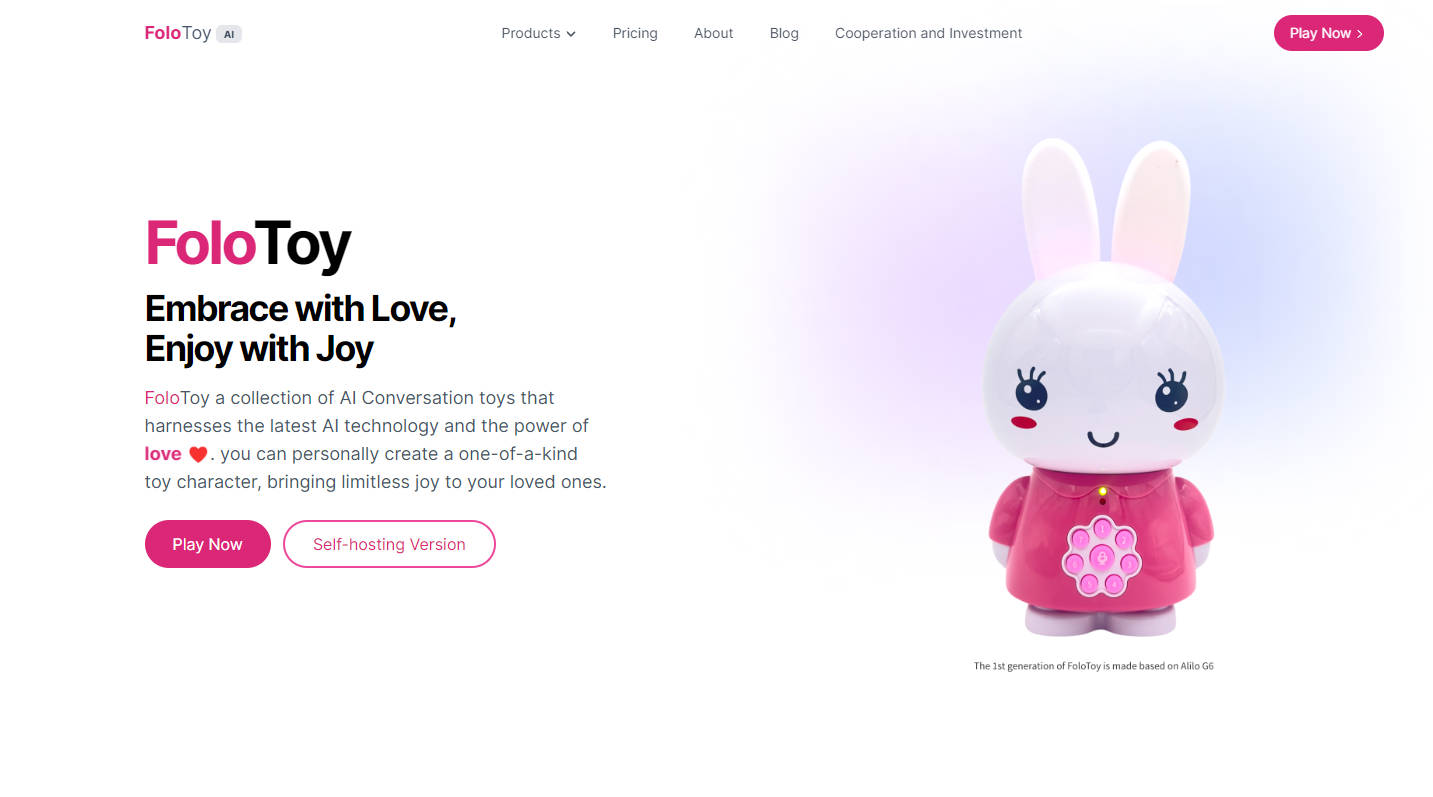The height and width of the screenshot is (797, 1433).
Task: Click the microphone button on toy's chest
Action: coord(1101,557)
